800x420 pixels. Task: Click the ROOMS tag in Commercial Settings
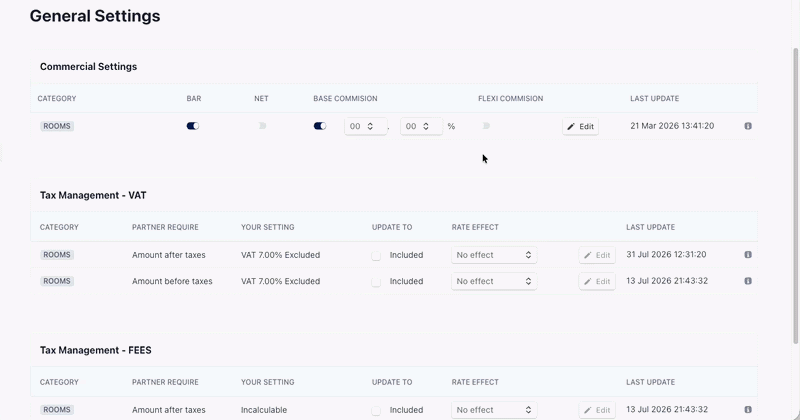tap(57, 126)
